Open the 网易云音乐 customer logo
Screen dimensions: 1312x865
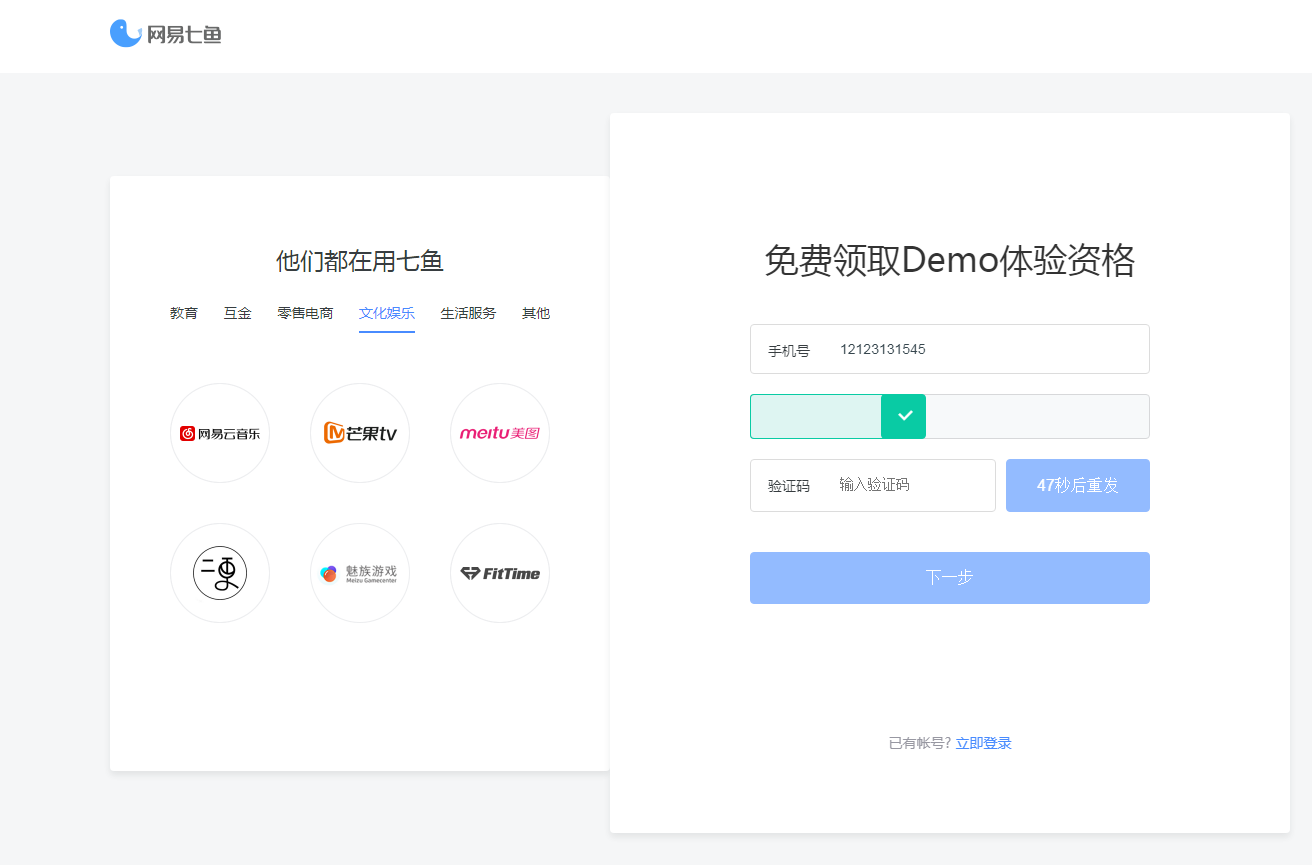pos(220,433)
